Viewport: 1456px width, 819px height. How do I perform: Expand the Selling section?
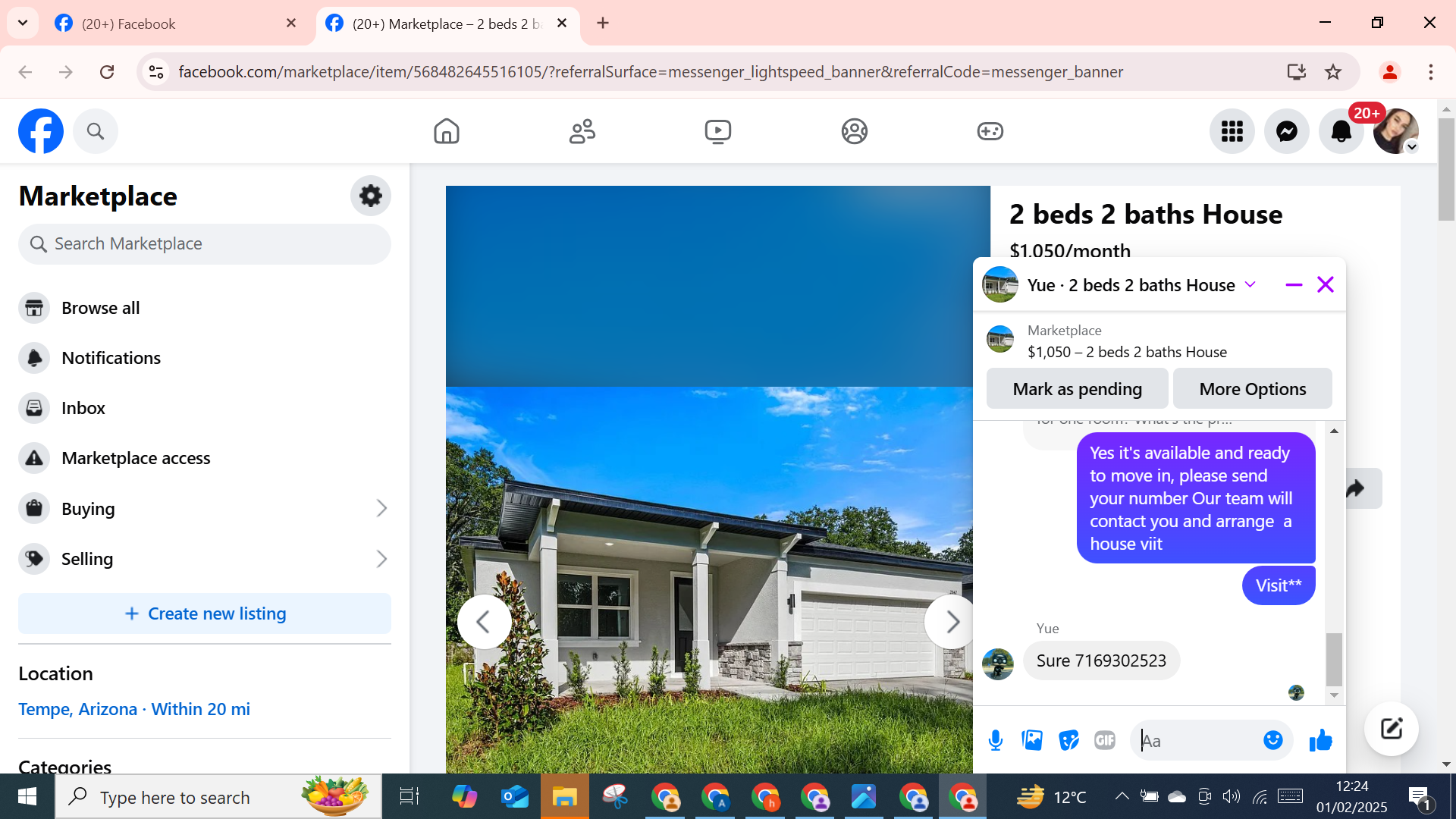tap(381, 559)
